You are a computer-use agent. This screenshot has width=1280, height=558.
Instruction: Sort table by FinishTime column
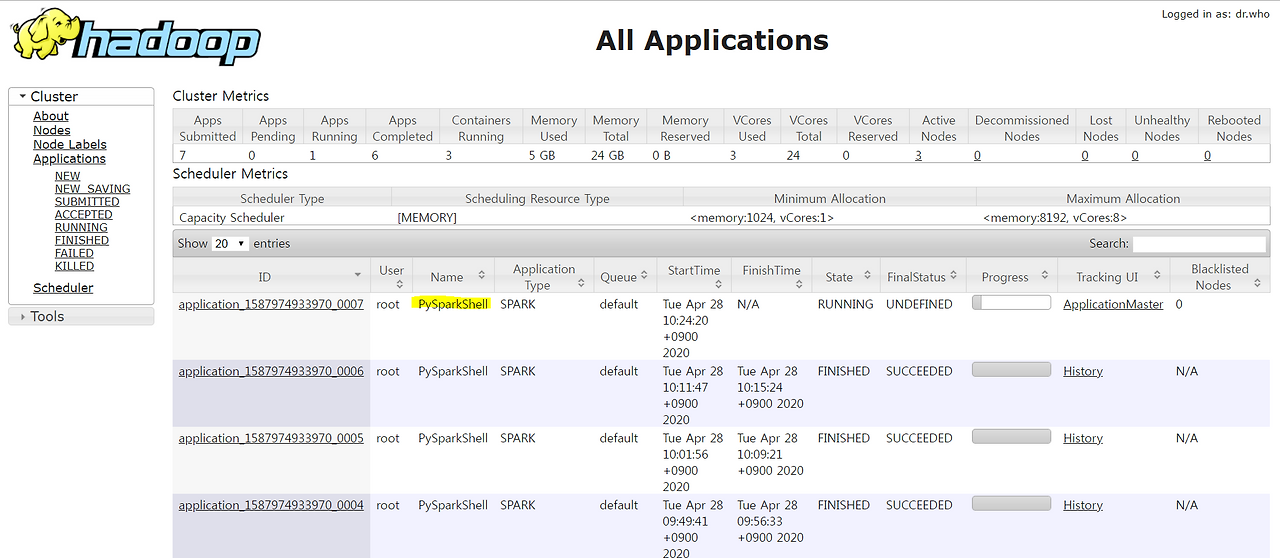click(771, 277)
